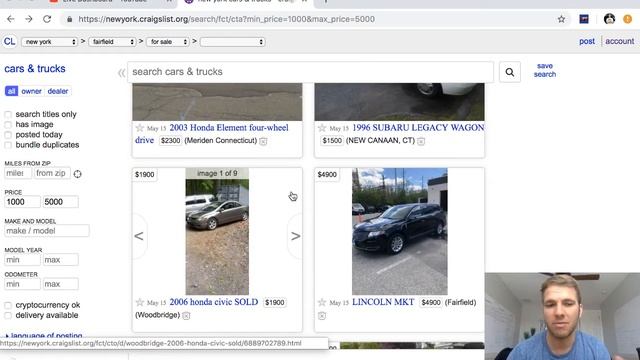Image resolution: width=640 pixels, height=360 pixels.
Task: Enable cryptocurrency ok checkbox
Action: (8, 305)
